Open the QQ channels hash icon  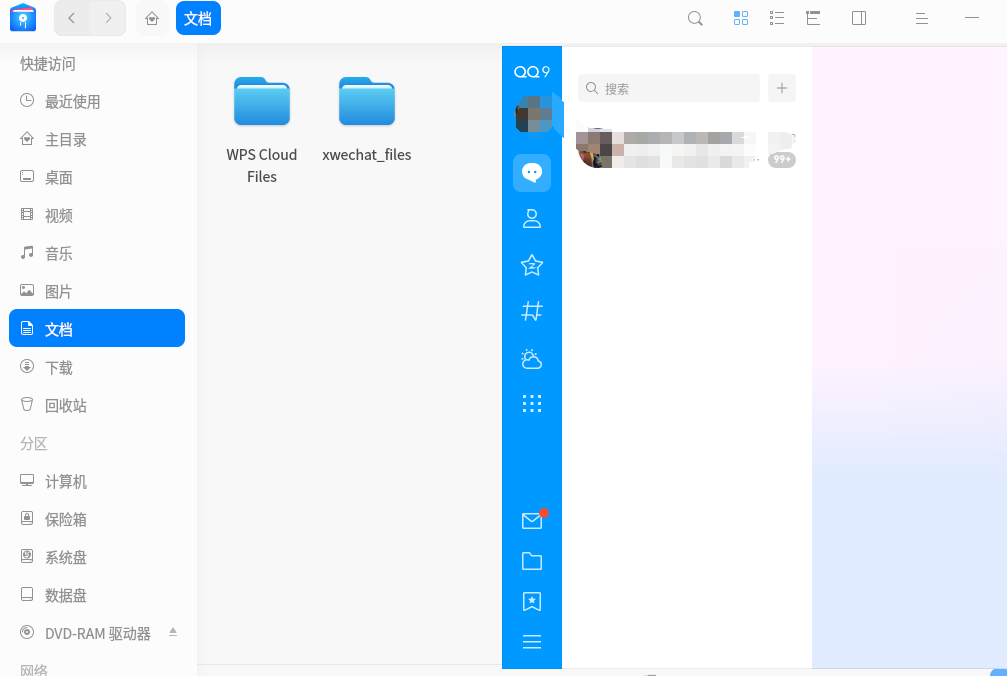(x=532, y=311)
